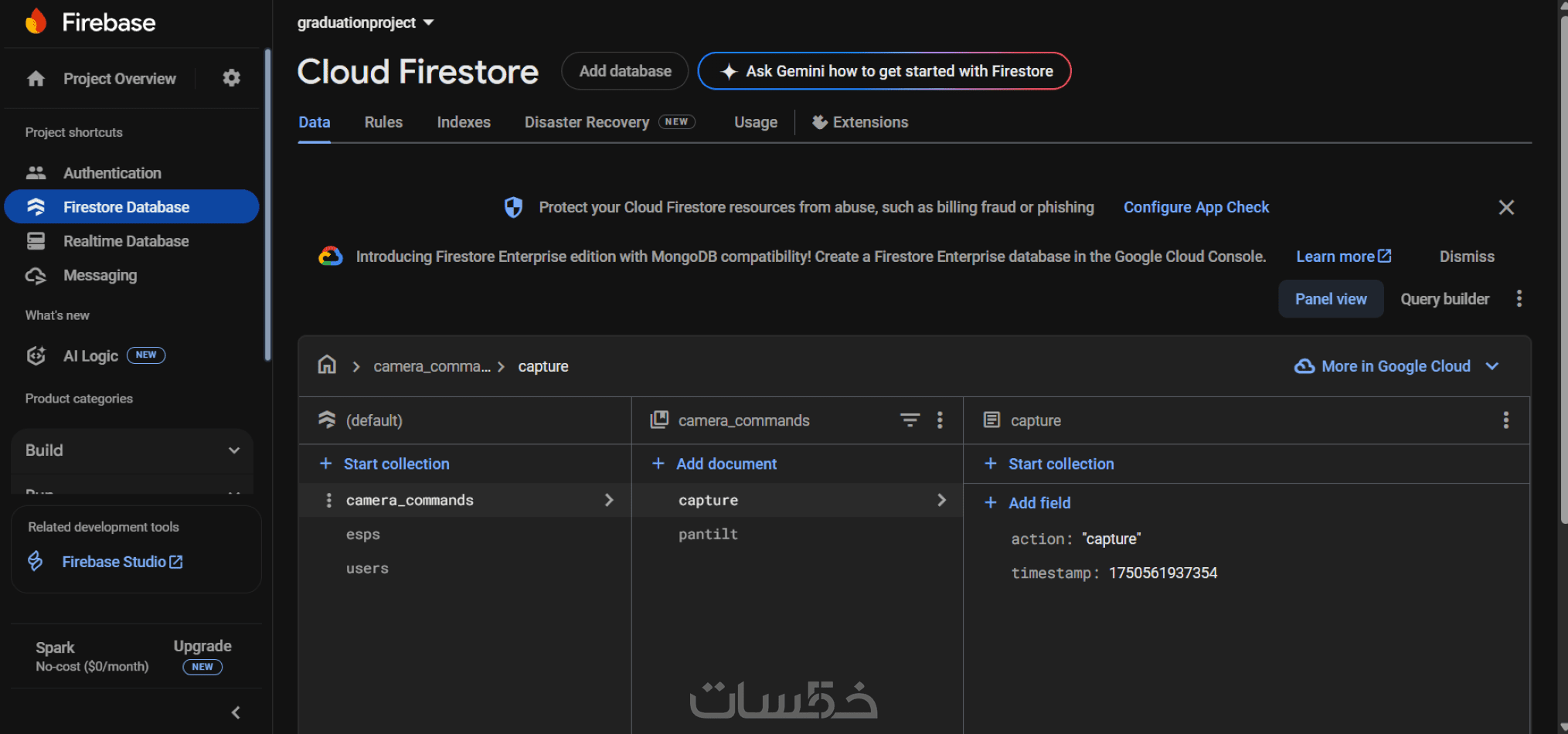The width and height of the screenshot is (1568, 734).
Task: Select the pantilt document
Action: pos(708,534)
